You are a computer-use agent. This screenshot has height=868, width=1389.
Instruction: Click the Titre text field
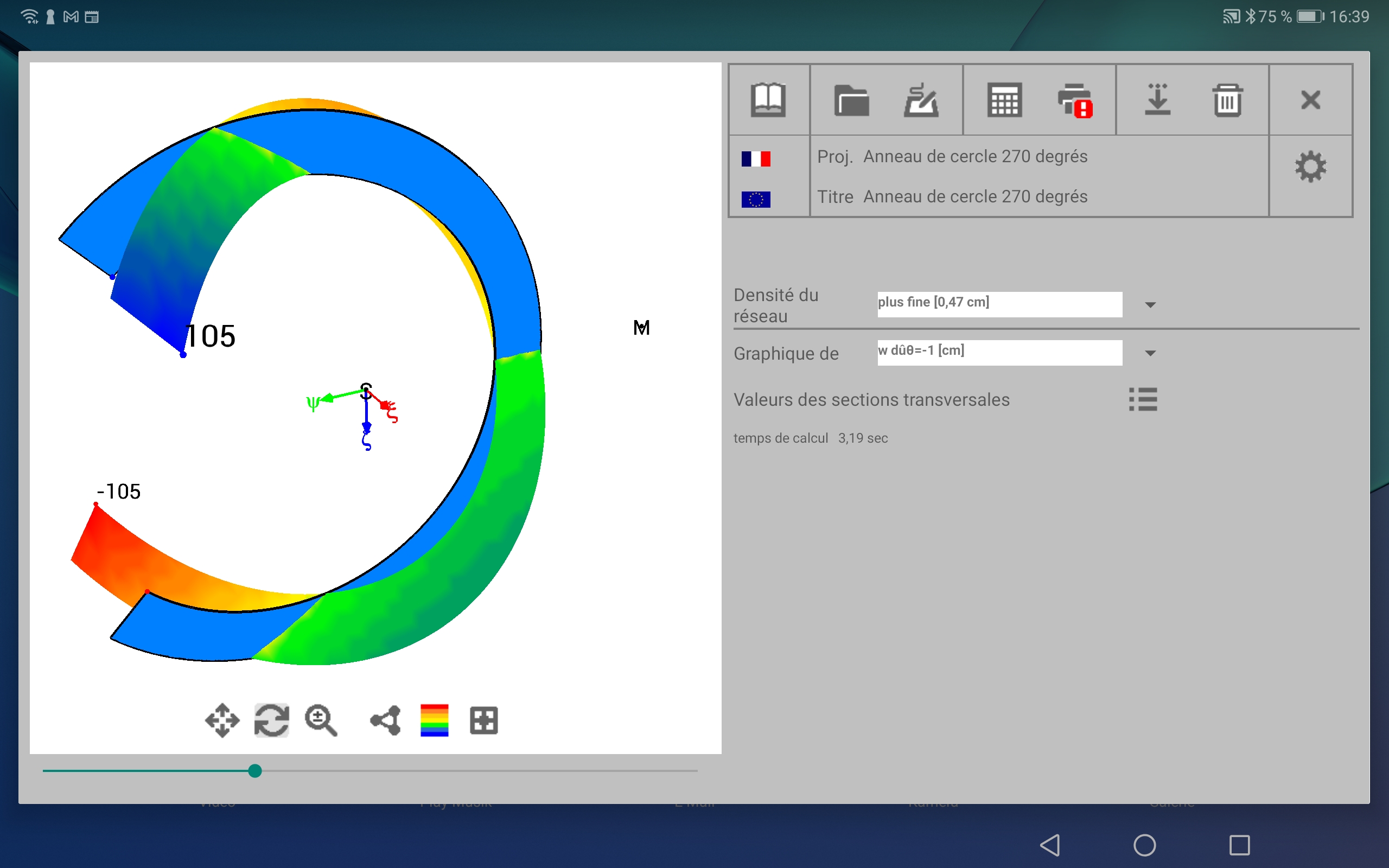pyautogui.click(x=976, y=197)
